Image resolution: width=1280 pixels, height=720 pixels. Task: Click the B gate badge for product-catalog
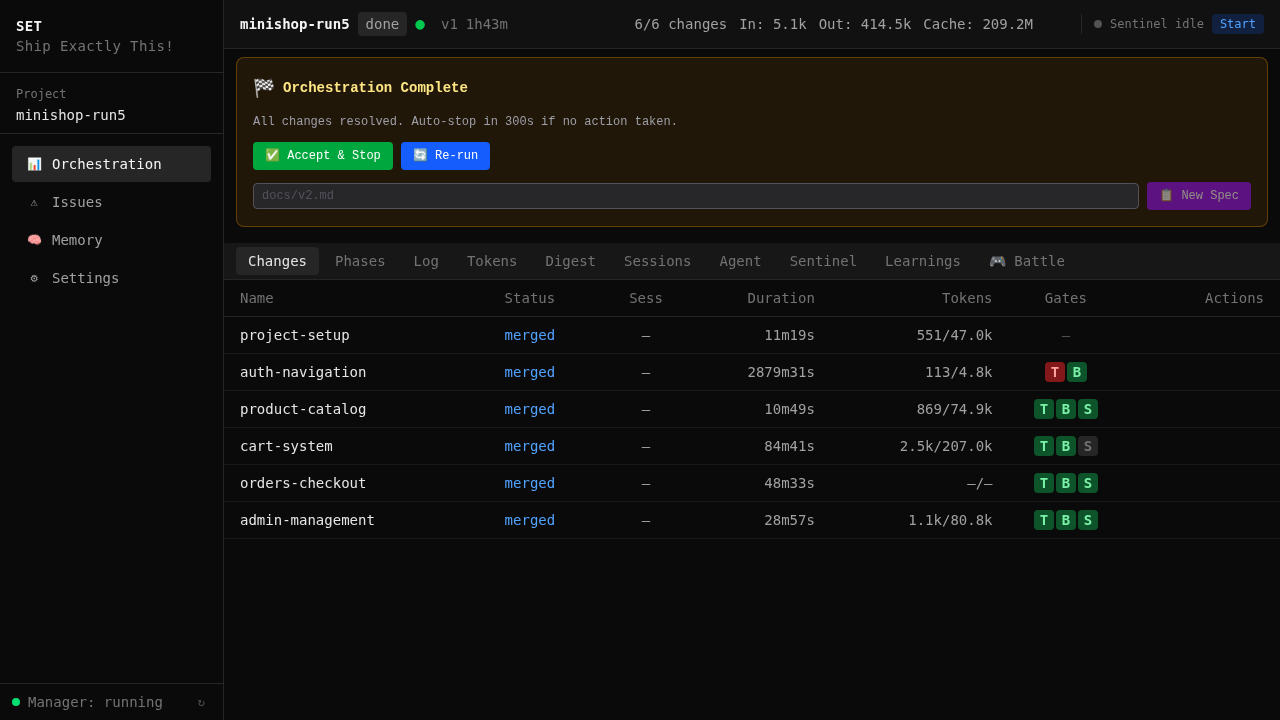1065,409
